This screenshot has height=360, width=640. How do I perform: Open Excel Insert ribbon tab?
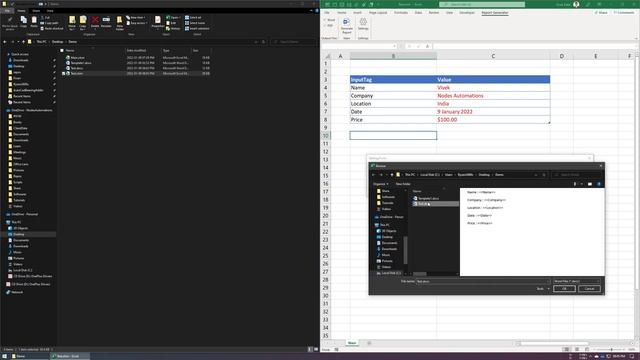coord(357,13)
